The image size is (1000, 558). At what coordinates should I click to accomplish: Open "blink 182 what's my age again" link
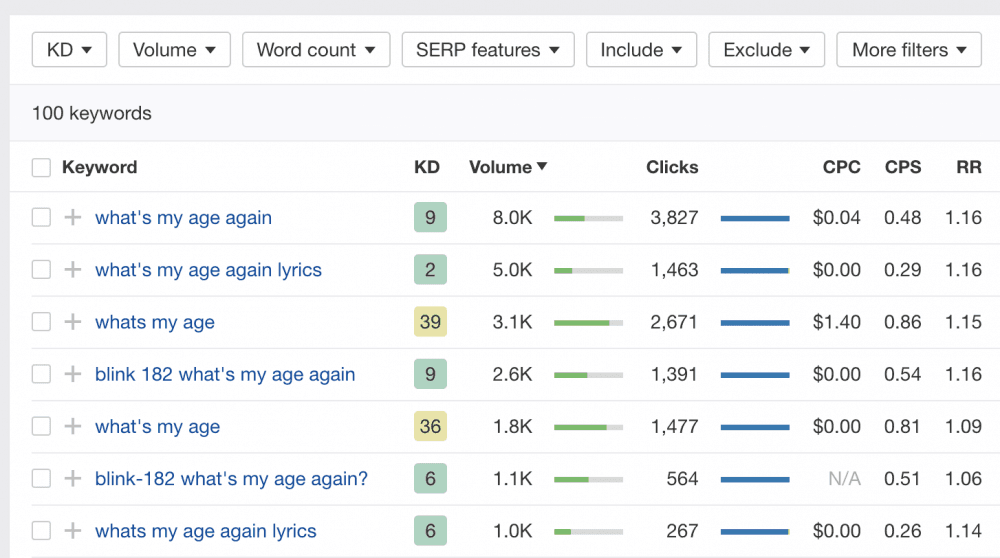(225, 374)
